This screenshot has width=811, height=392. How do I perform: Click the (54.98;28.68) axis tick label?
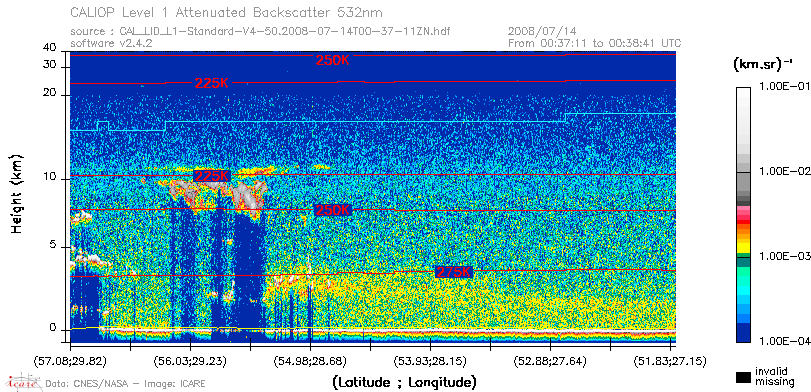pyautogui.click(x=311, y=361)
